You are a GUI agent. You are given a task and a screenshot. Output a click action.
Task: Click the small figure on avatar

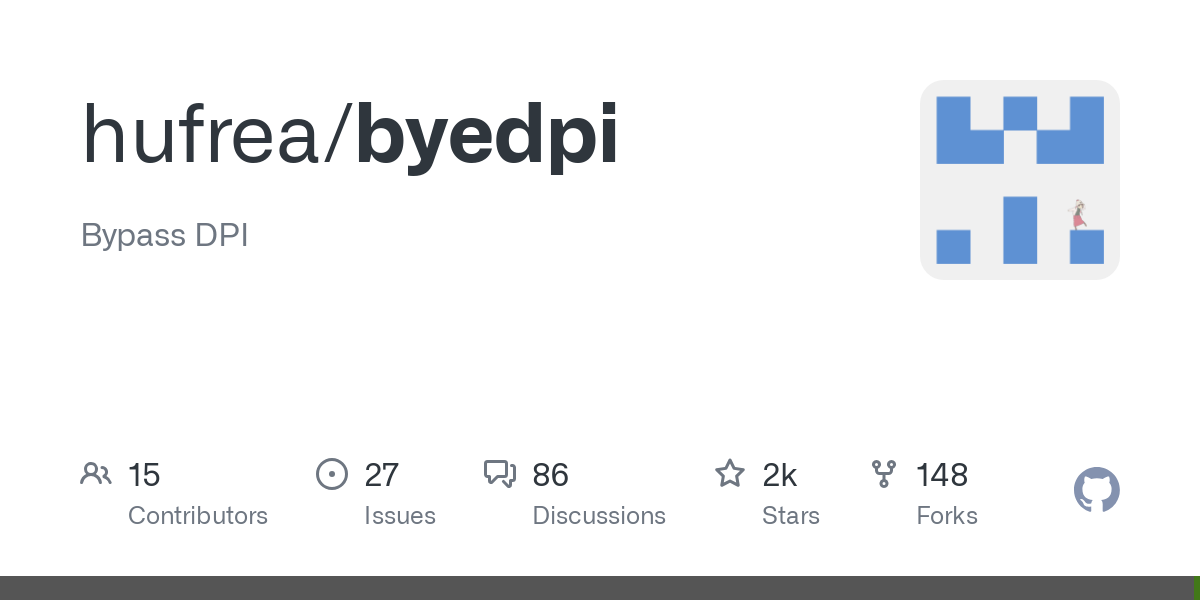[x=1079, y=214]
